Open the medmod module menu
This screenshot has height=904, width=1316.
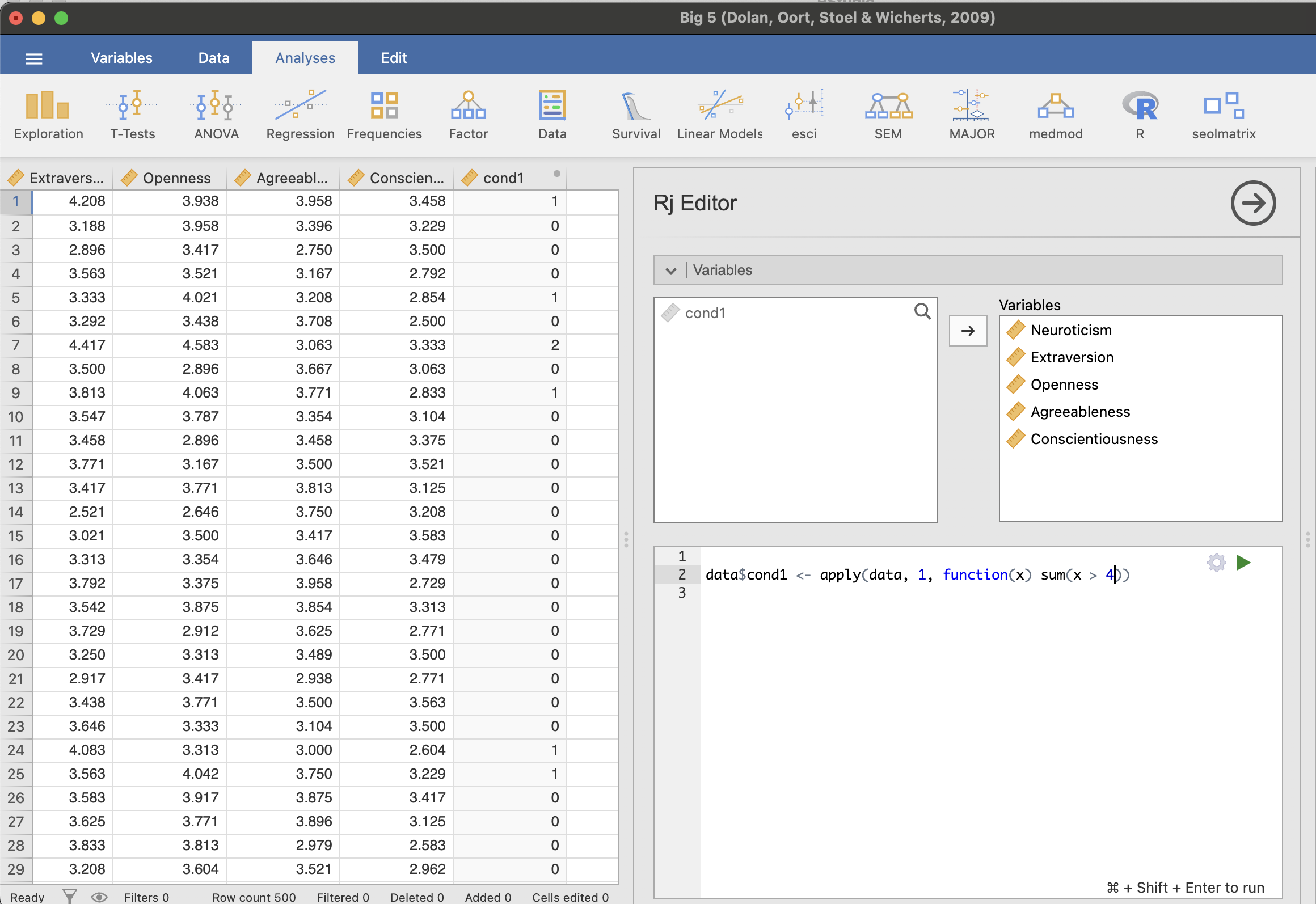[1056, 115]
